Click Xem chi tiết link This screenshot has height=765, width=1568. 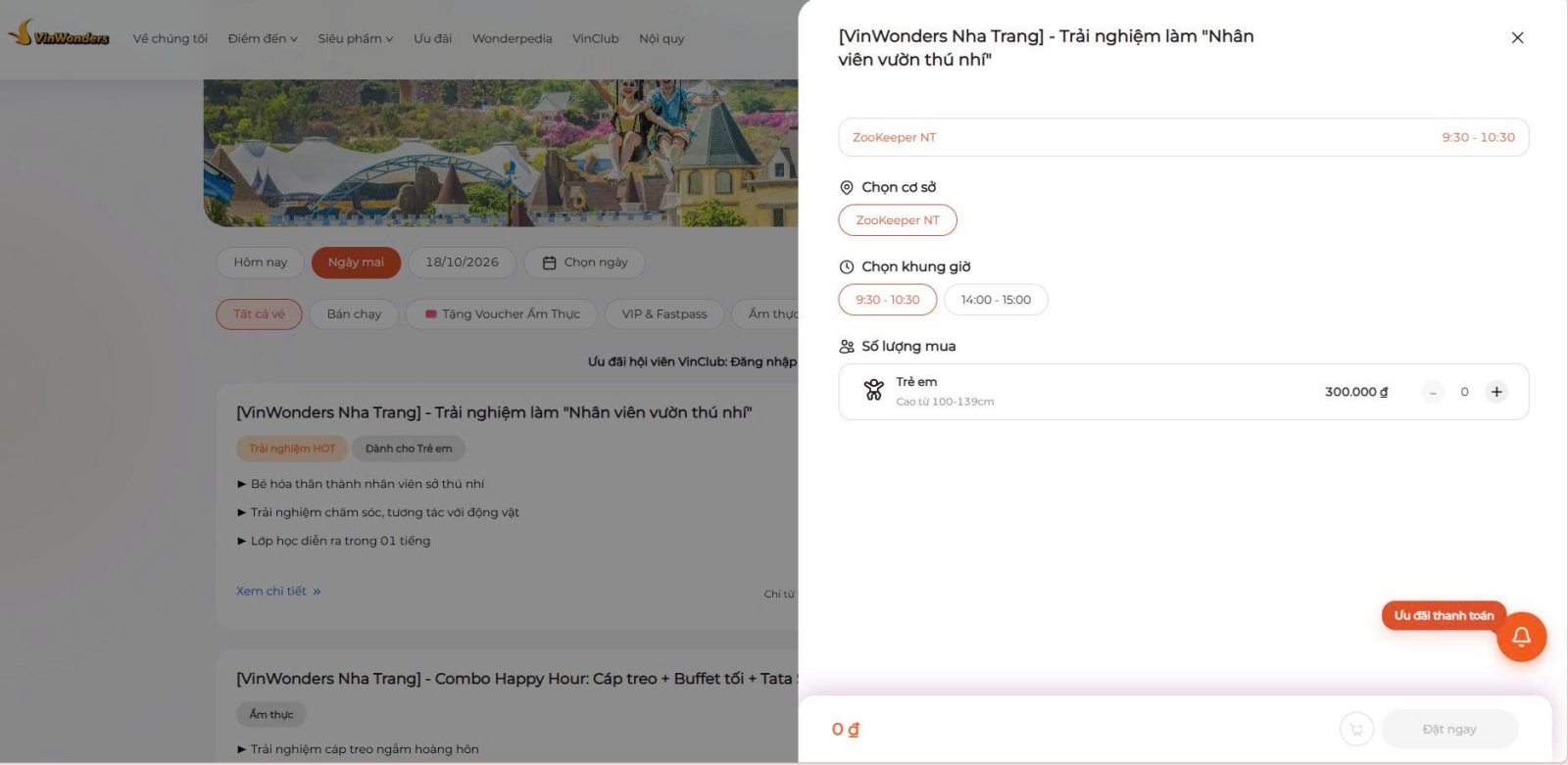[278, 592]
